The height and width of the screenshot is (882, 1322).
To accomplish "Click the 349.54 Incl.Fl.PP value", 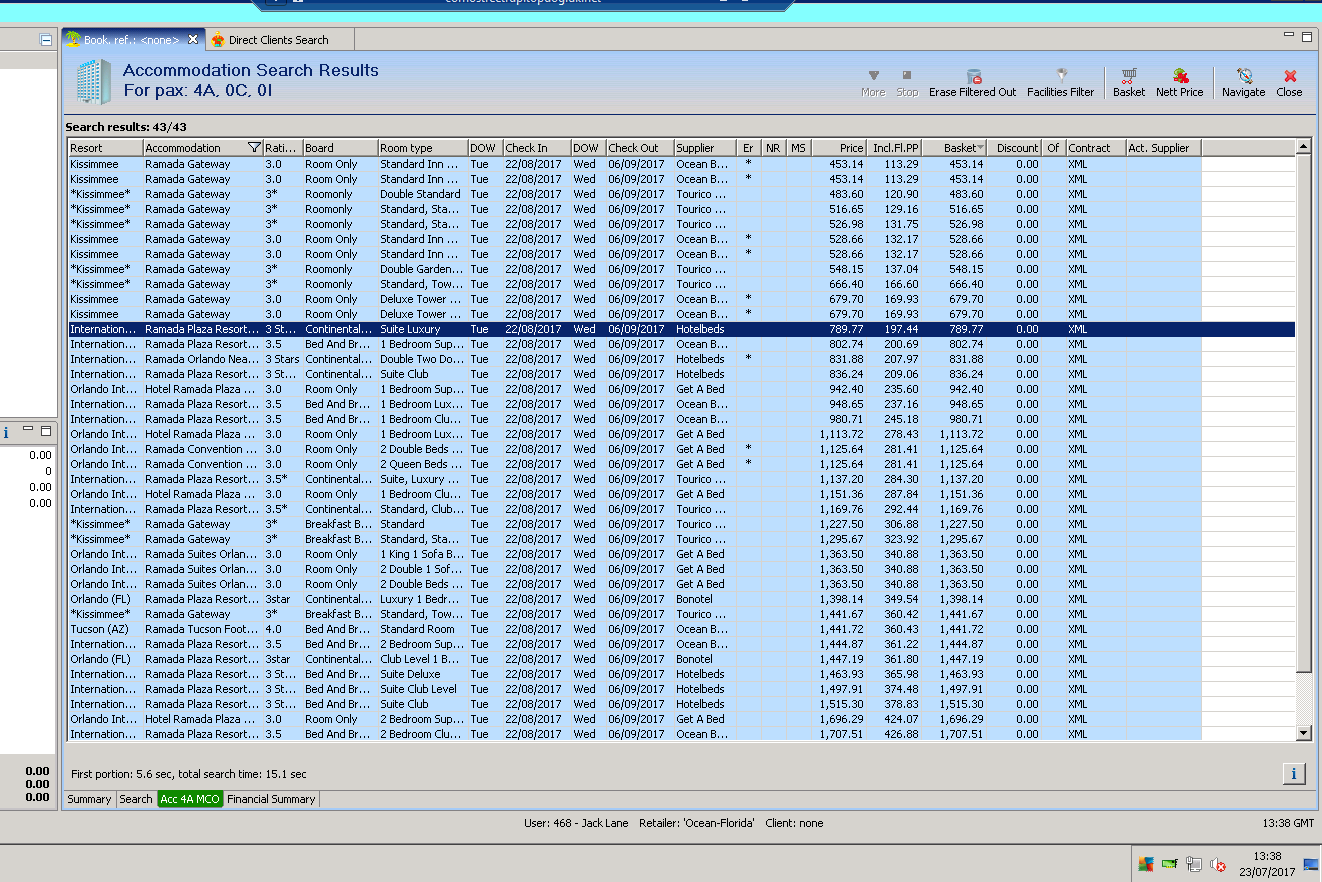I will coord(900,599).
